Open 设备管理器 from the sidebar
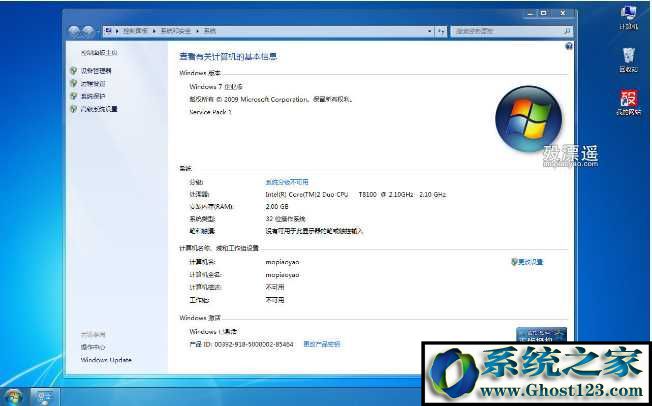This screenshot has width=652, height=406. pyautogui.click(x=96, y=71)
